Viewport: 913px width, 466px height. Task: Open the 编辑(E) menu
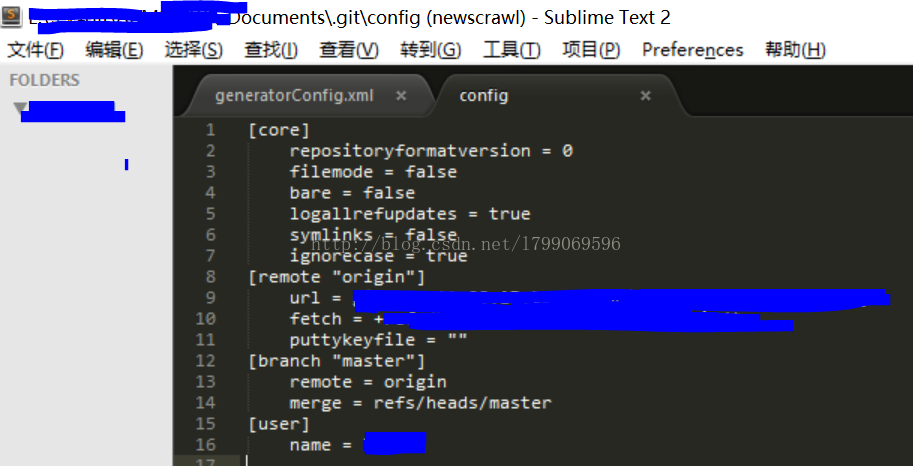pos(114,50)
